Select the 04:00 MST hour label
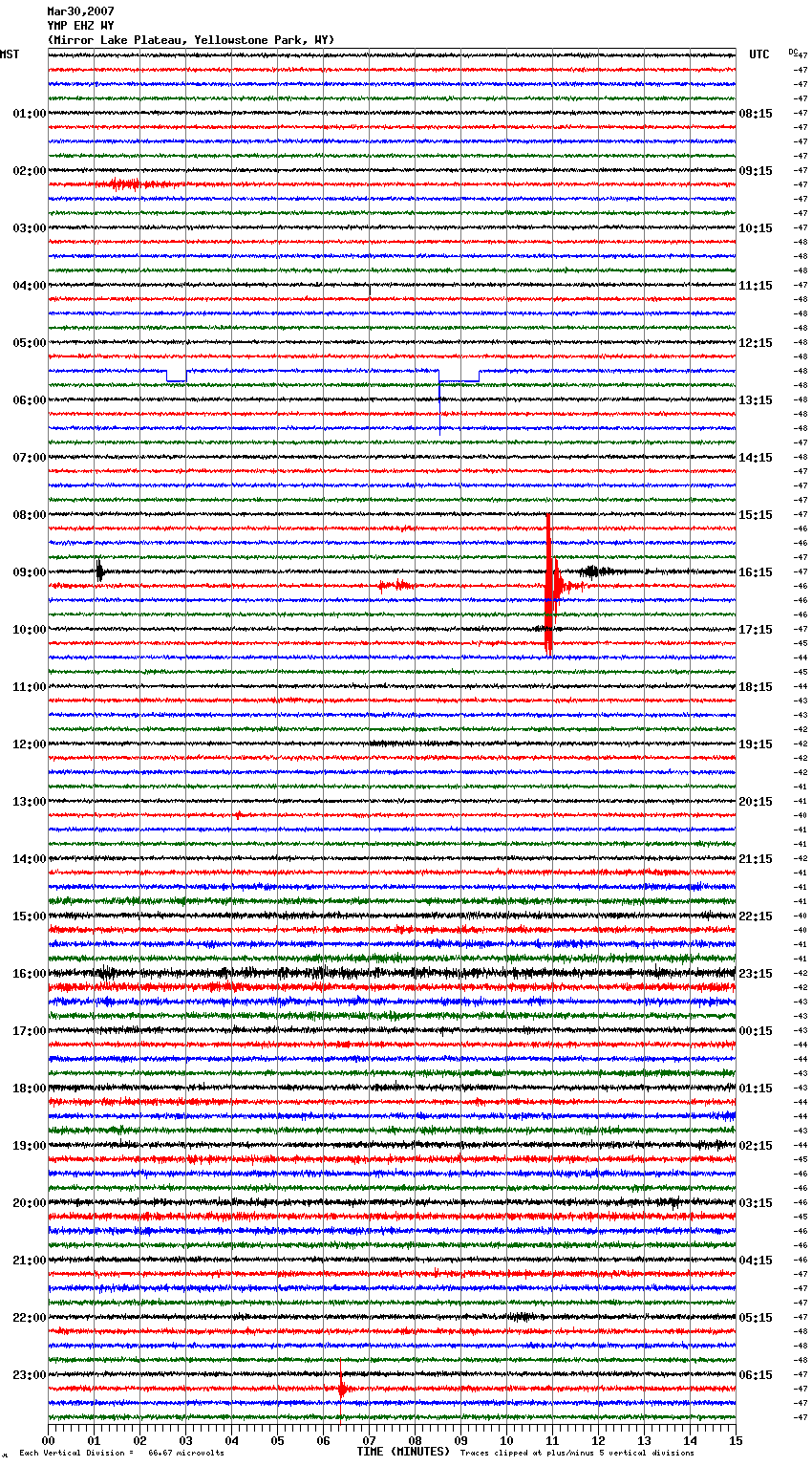This screenshot has height=1466, width=812. [30, 286]
